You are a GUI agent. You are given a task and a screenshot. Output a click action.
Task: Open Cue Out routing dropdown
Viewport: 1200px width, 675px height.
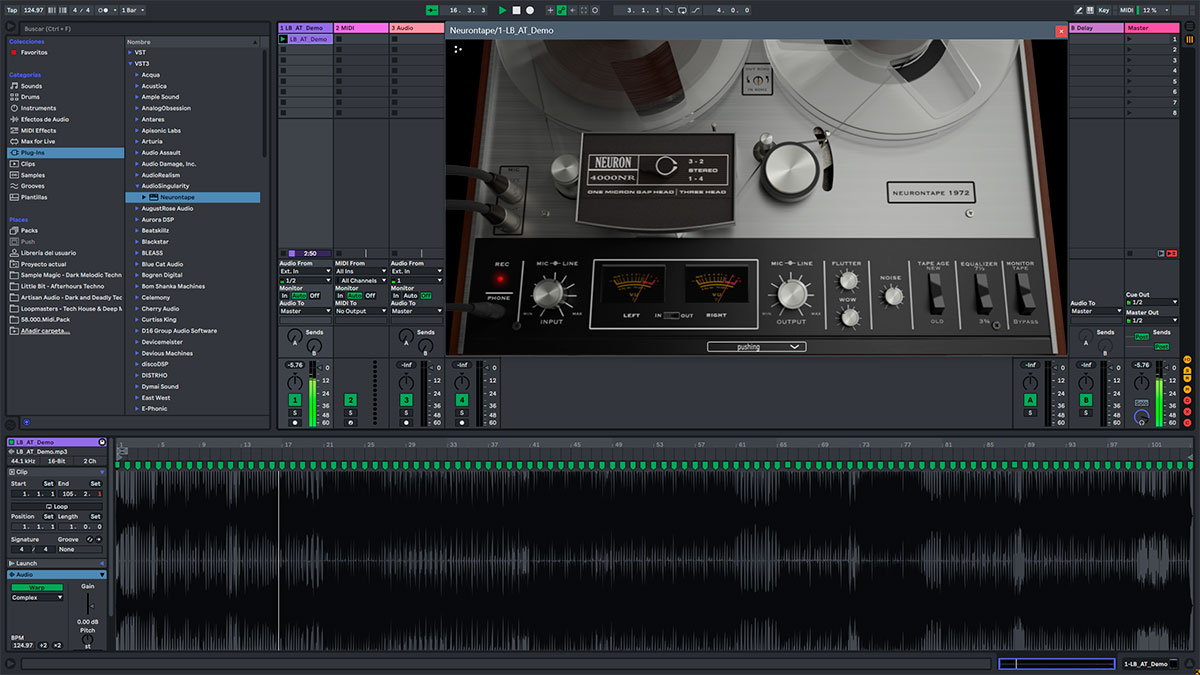click(1151, 302)
